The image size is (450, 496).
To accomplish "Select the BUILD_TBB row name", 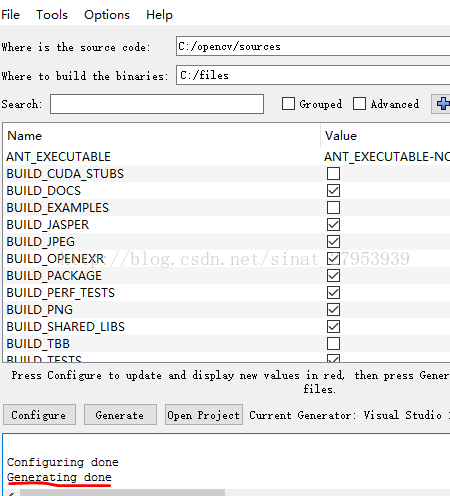I will click(38, 344).
